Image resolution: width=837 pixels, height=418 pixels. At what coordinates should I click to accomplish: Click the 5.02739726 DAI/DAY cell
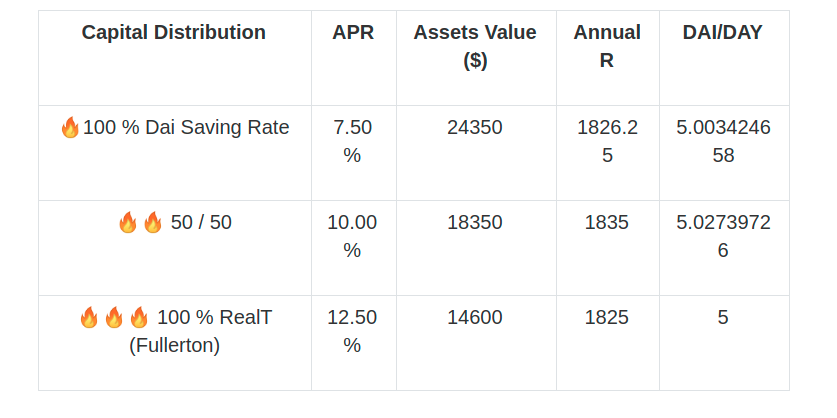tap(723, 236)
